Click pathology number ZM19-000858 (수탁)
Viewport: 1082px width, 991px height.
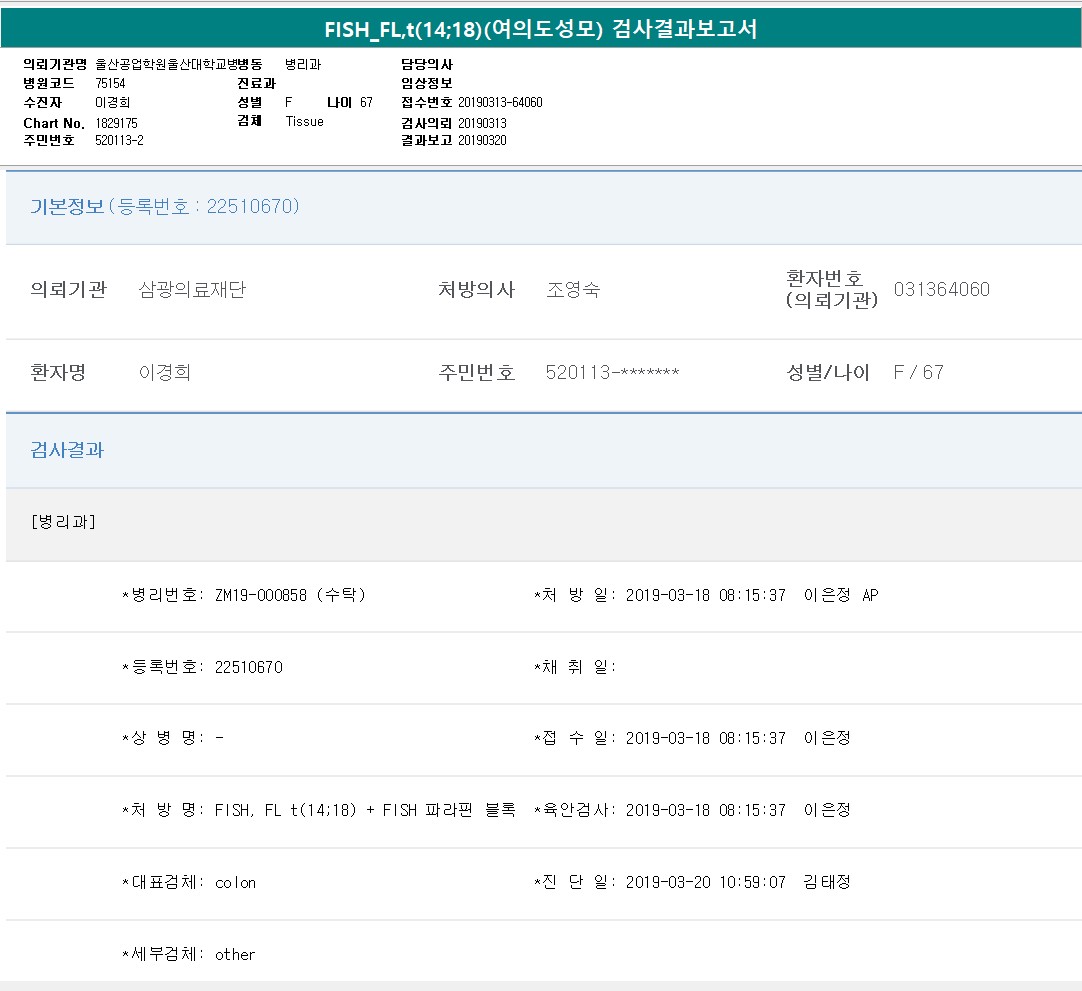(291, 595)
